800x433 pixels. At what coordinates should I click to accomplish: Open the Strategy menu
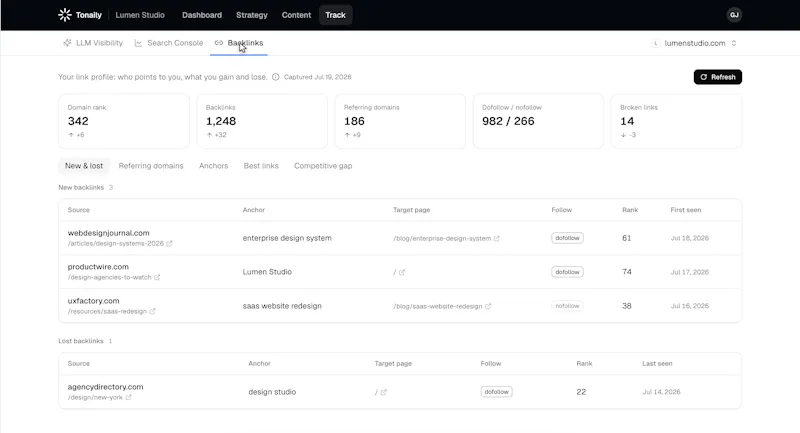[x=252, y=15]
